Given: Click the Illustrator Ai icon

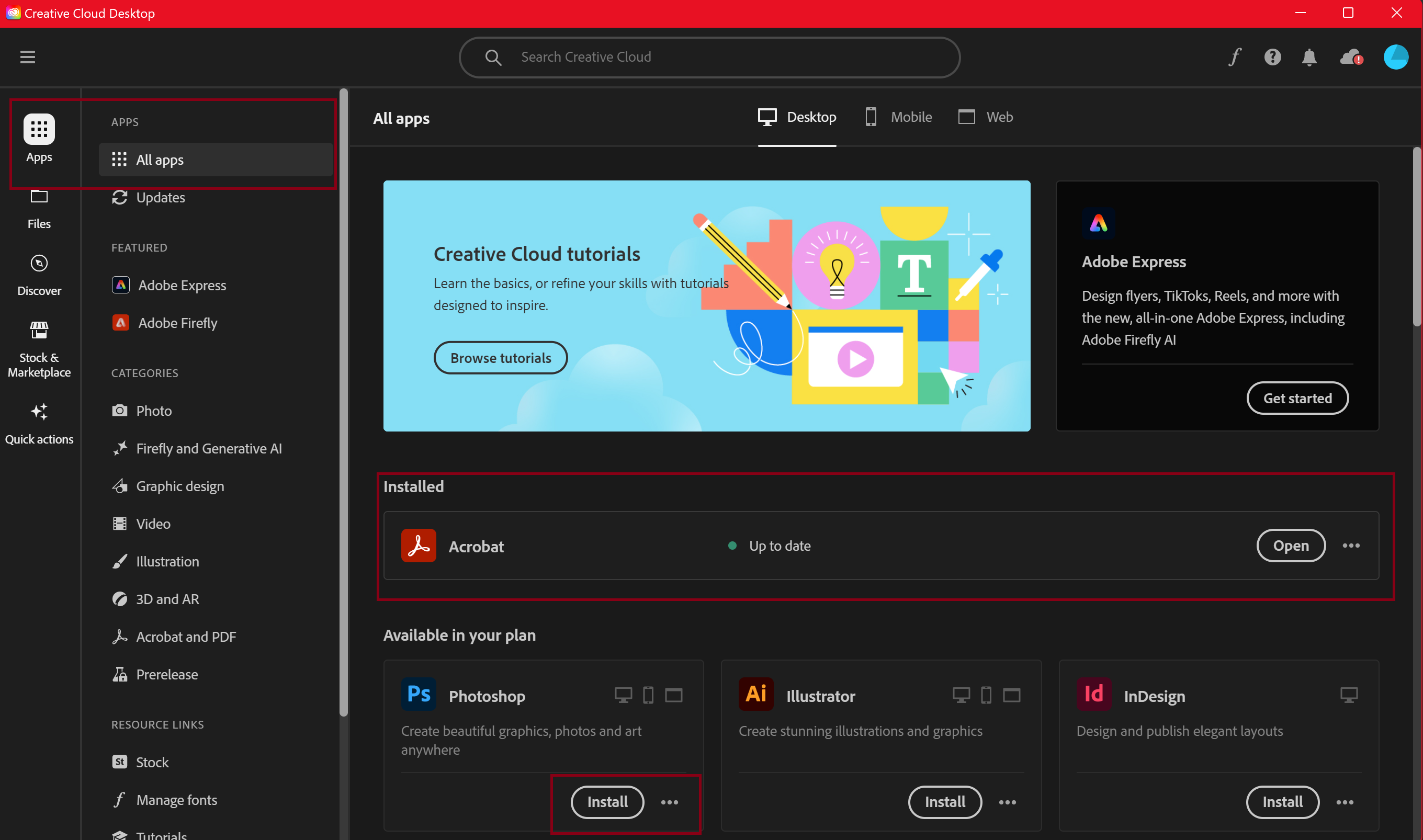Looking at the screenshot, I should [755, 694].
